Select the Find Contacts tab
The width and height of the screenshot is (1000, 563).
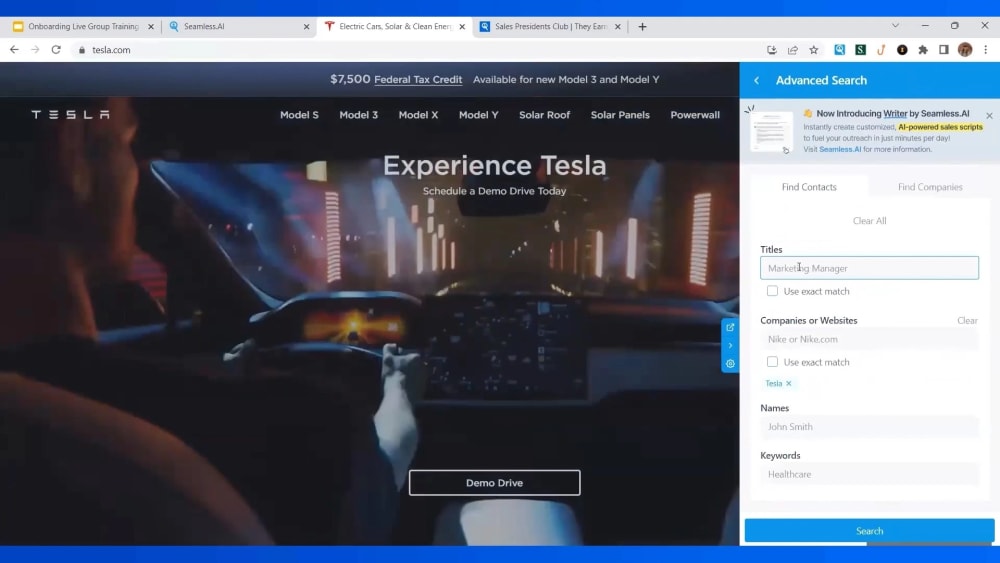pos(809,187)
